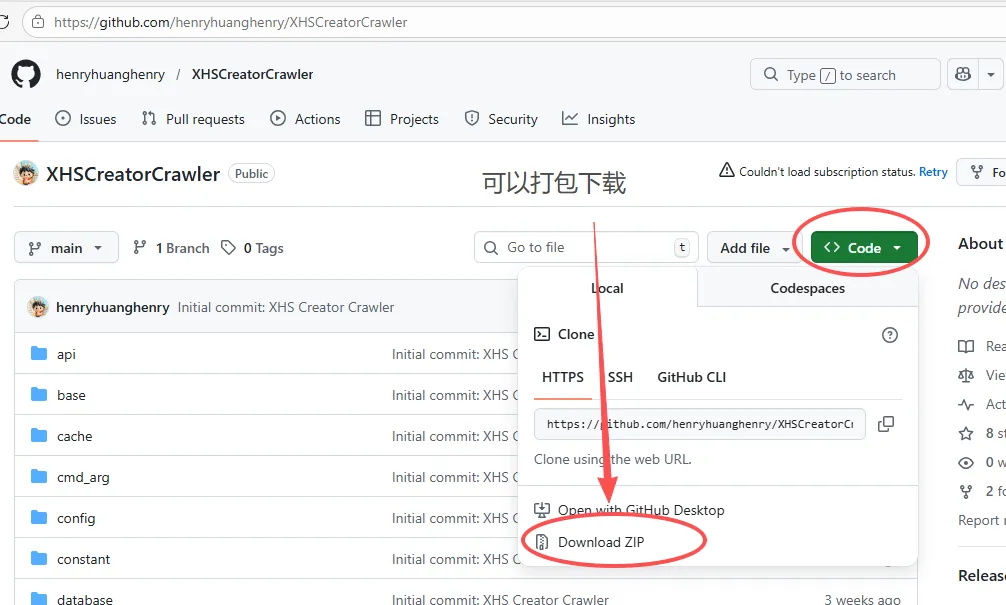Click the config folder icon

pyautogui.click(x=39, y=517)
